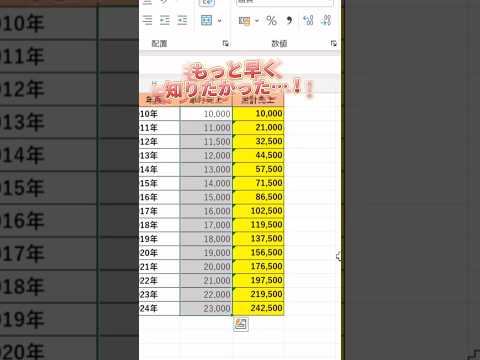Select the year cell ending in 24年
The image size is (480, 360).
[x=159, y=308]
